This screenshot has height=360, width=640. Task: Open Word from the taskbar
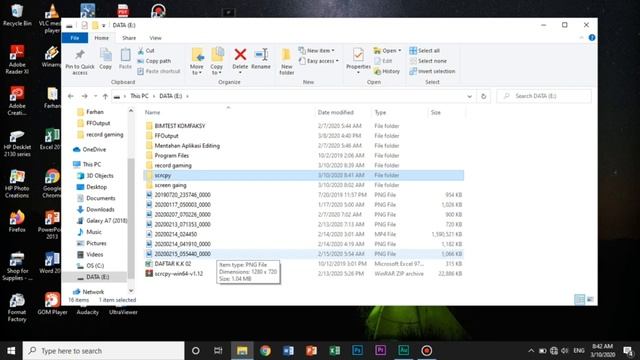click(x=288, y=351)
